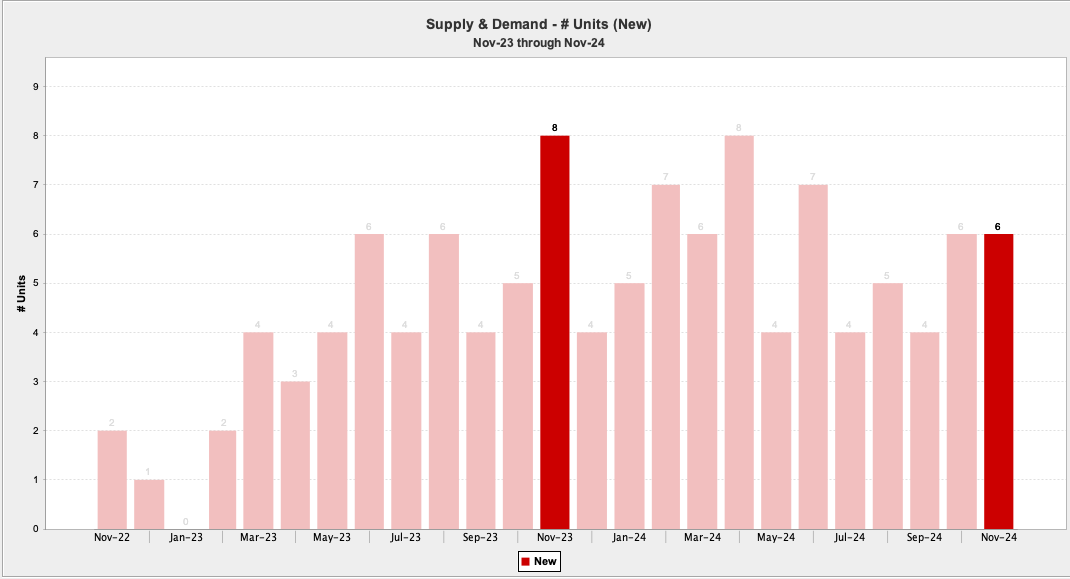Click the 9 tick on the y-axis

(x=35, y=86)
